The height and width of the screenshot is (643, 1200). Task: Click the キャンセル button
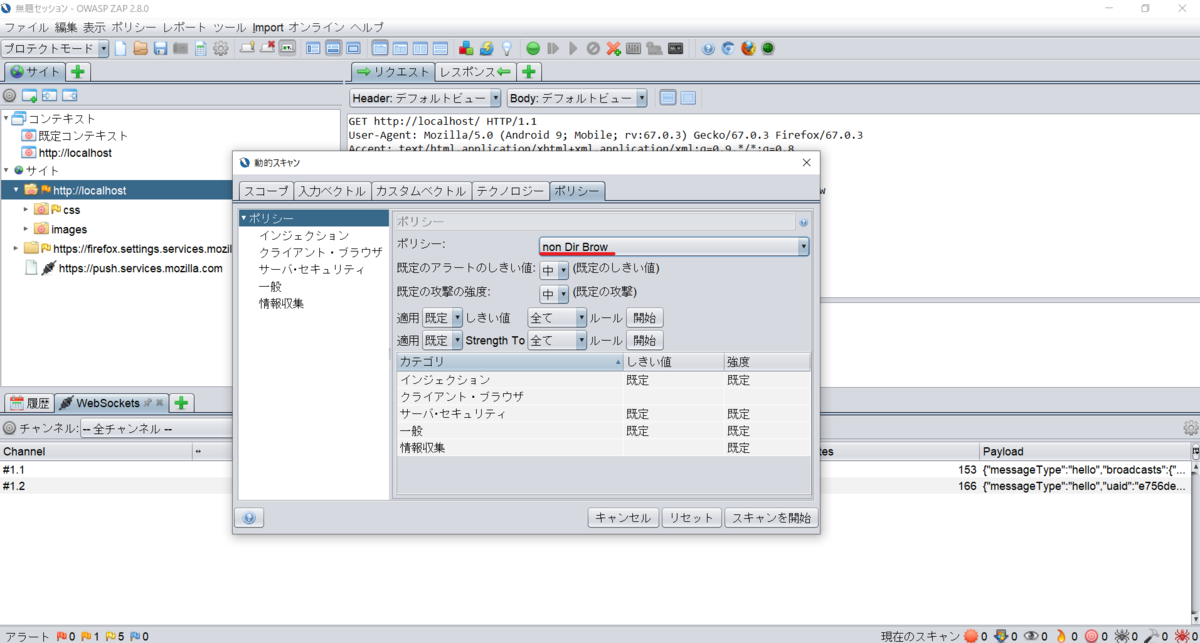coord(623,518)
